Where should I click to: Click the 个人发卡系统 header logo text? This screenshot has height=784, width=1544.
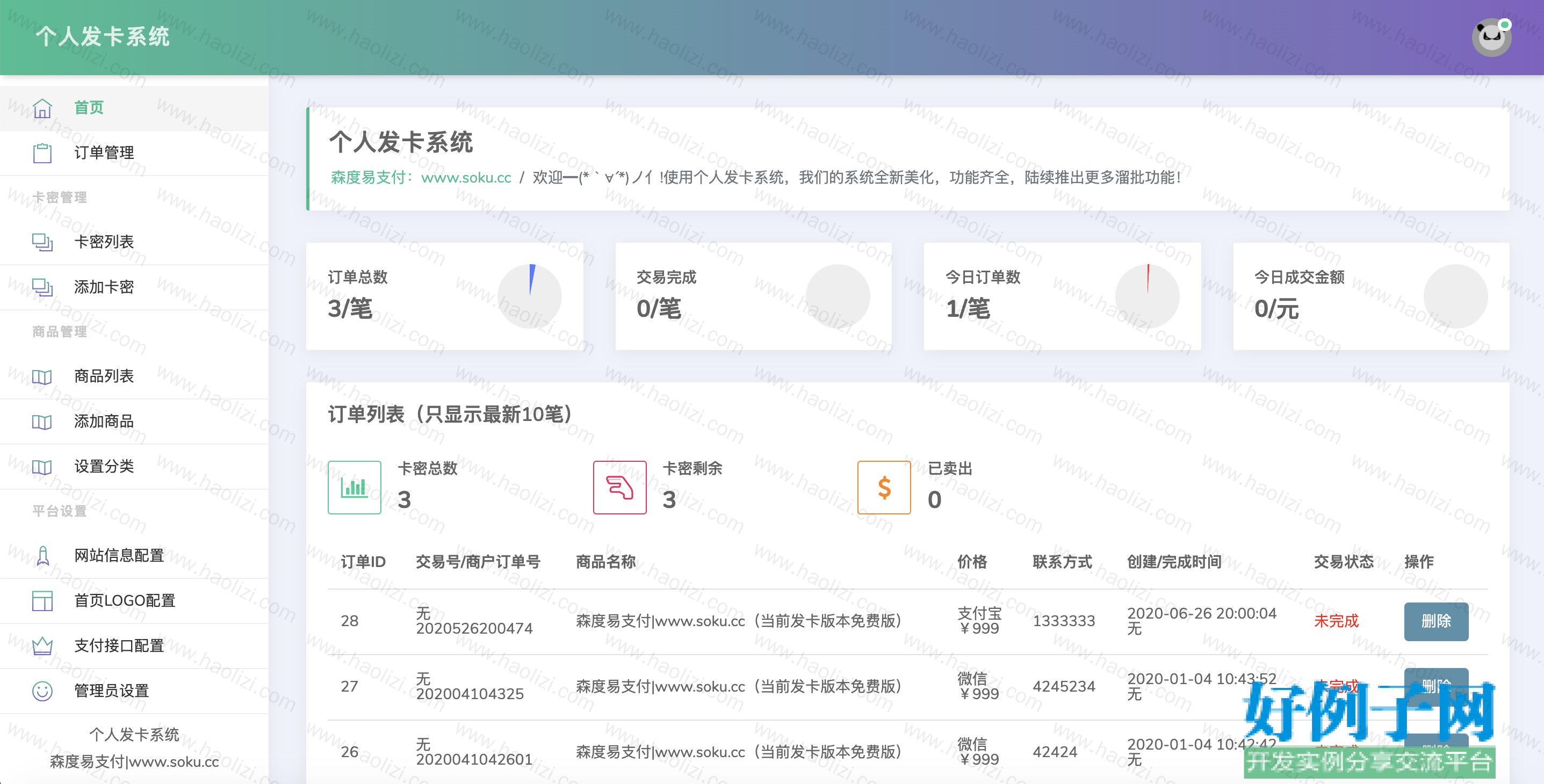point(103,37)
